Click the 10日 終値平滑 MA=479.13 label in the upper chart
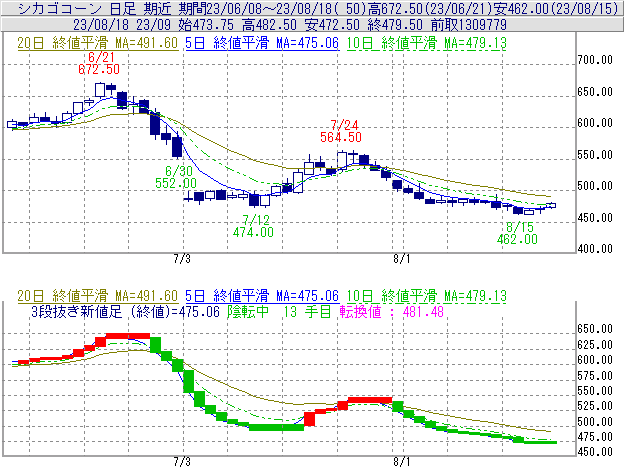Image resolution: width=624 pixels, height=475 pixels. 427,43
